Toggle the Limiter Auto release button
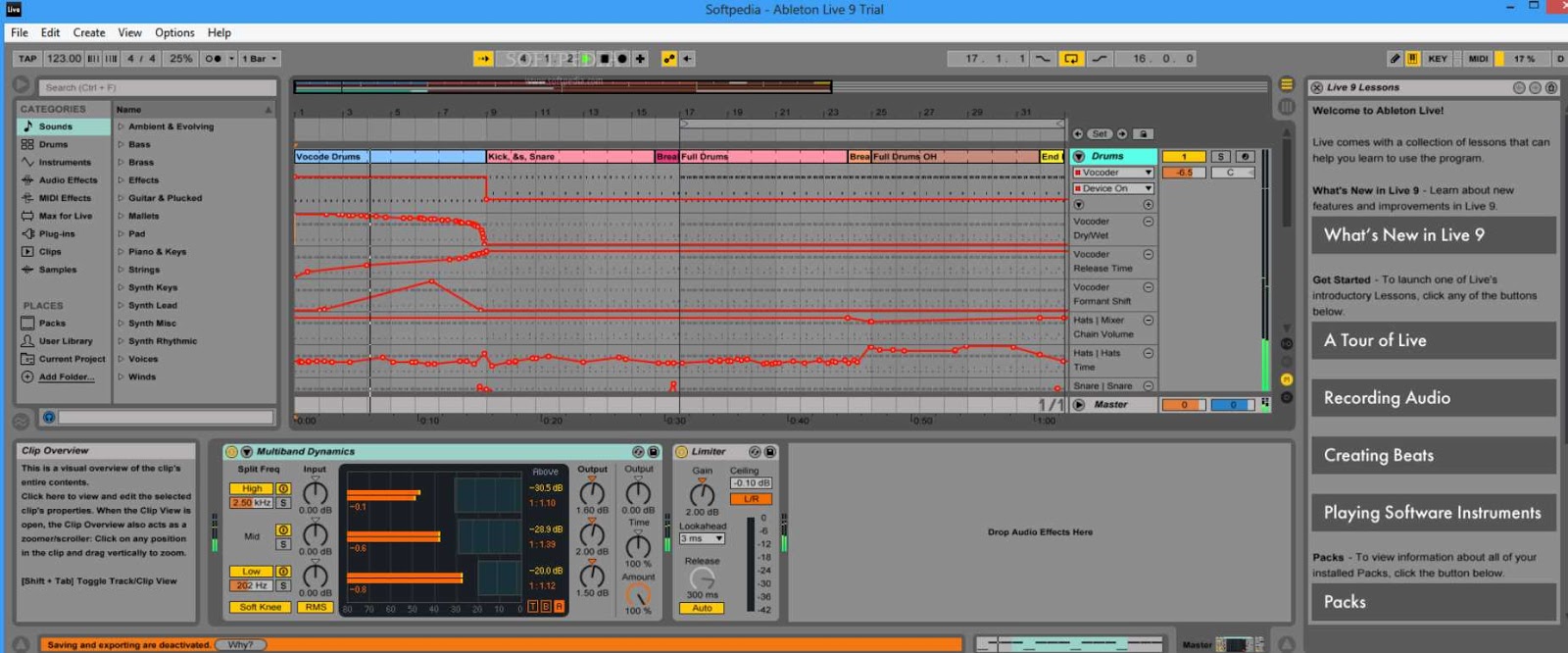 pyautogui.click(x=702, y=608)
